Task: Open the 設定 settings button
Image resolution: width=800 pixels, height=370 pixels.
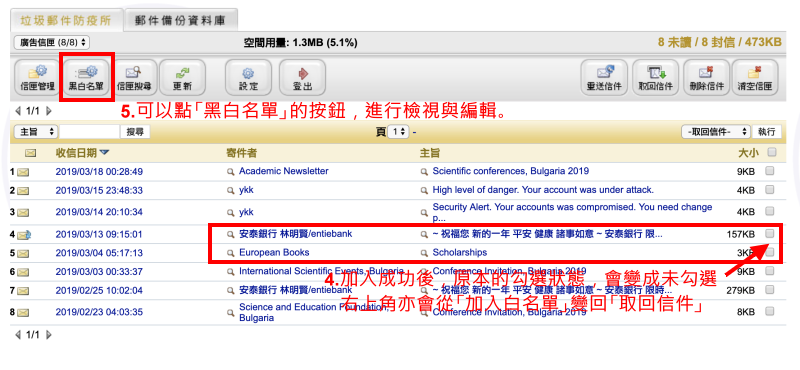Action: coord(248,77)
